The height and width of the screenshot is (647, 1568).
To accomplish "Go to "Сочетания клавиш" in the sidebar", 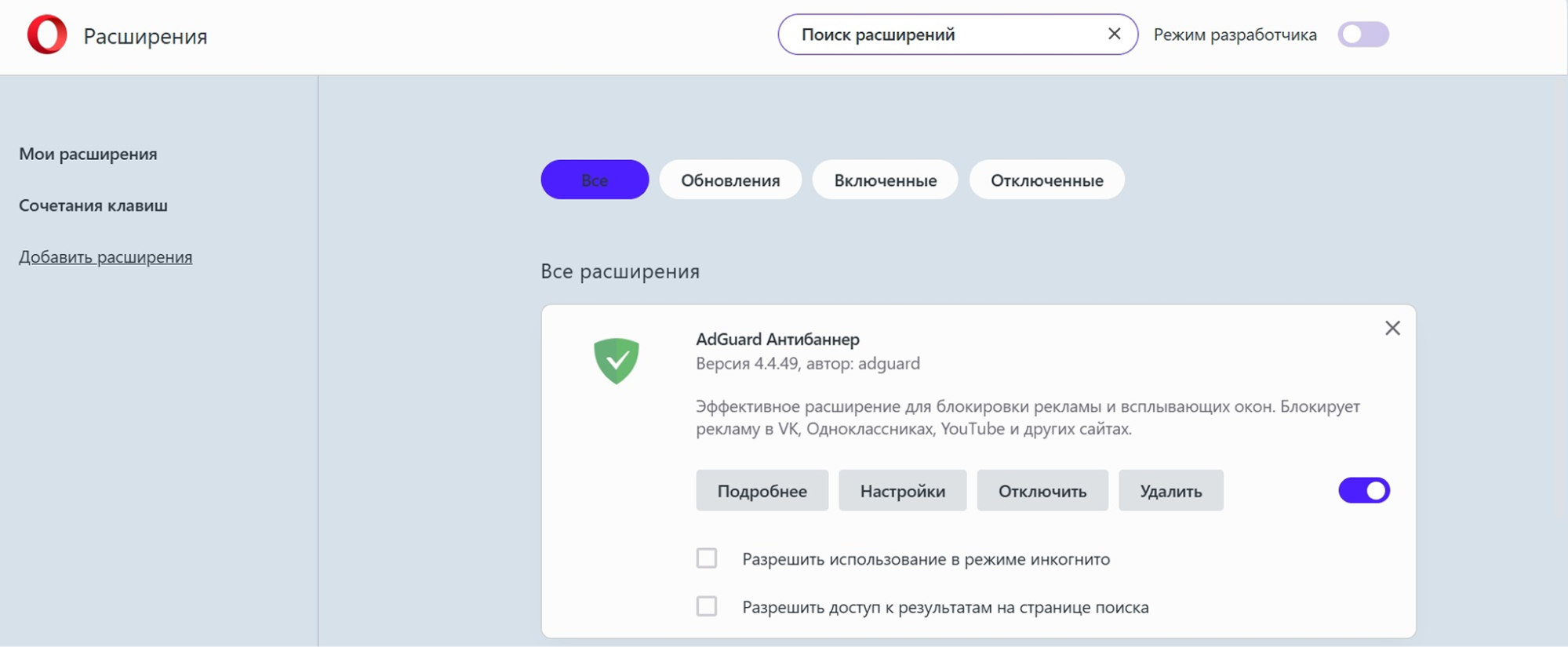I will (x=93, y=205).
